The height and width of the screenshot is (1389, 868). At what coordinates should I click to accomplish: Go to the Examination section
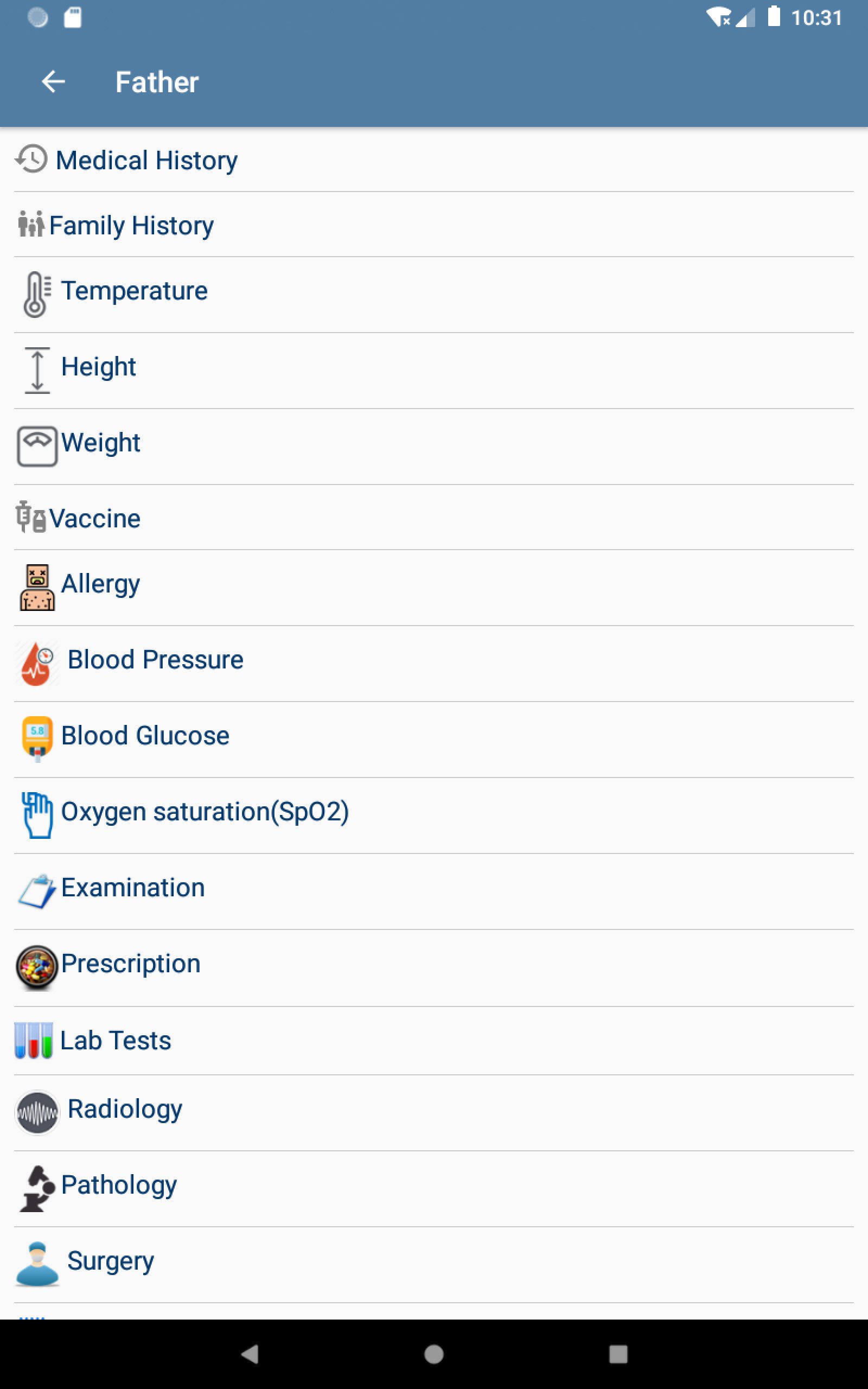(132, 888)
